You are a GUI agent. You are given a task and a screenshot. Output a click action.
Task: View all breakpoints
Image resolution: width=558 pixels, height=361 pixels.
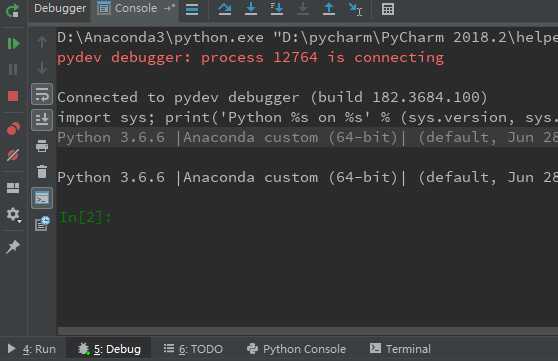[13, 129]
